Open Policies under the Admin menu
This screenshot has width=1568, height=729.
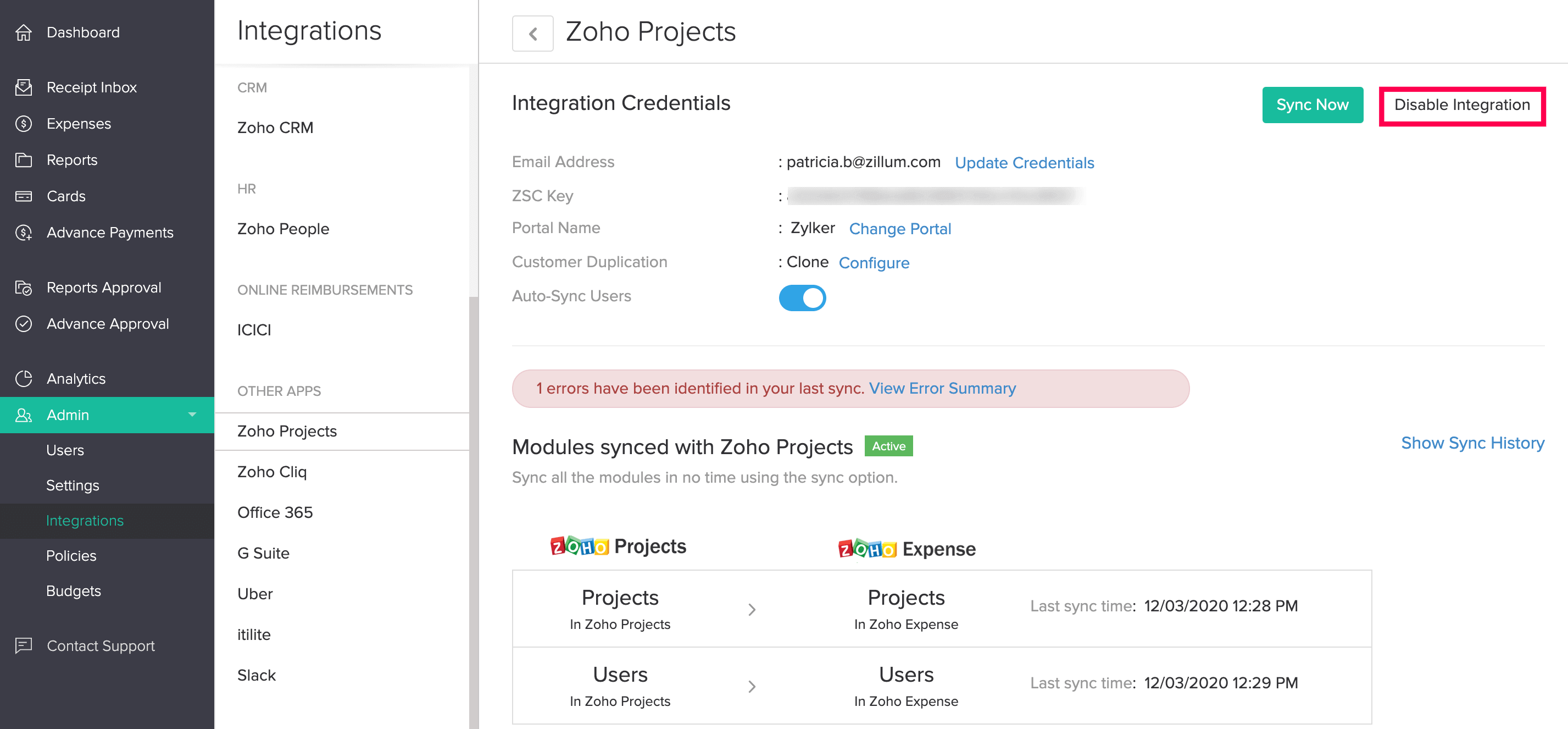pyautogui.click(x=71, y=556)
